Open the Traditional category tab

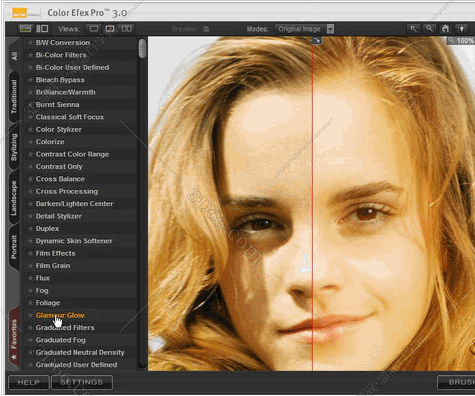click(14, 97)
